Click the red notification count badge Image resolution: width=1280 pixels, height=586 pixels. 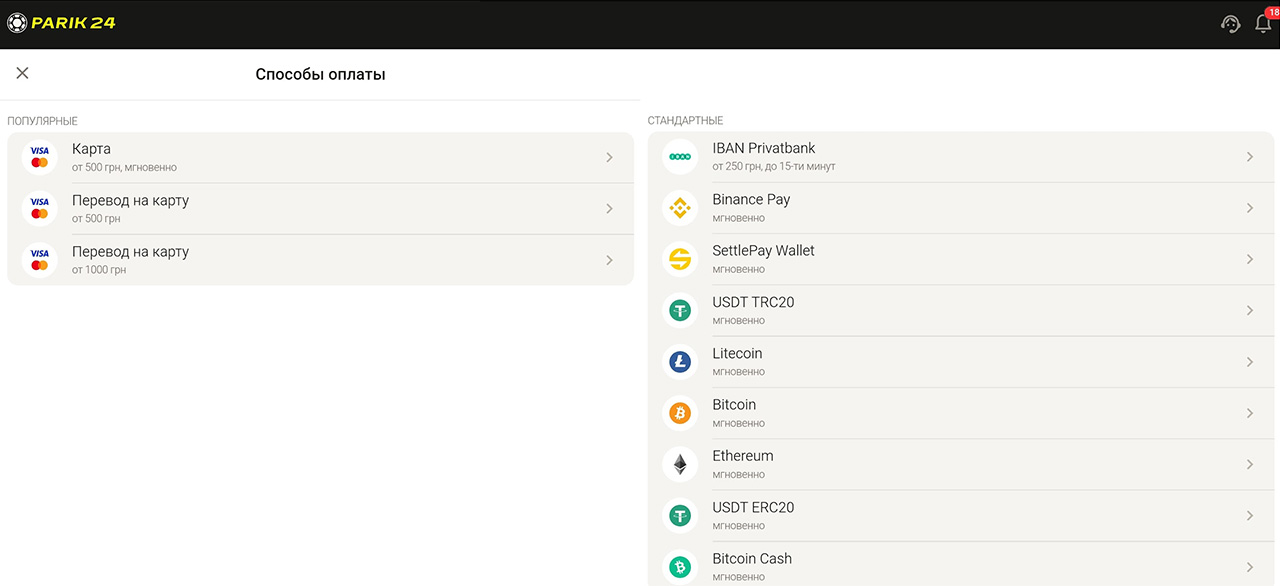(1272, 12)
